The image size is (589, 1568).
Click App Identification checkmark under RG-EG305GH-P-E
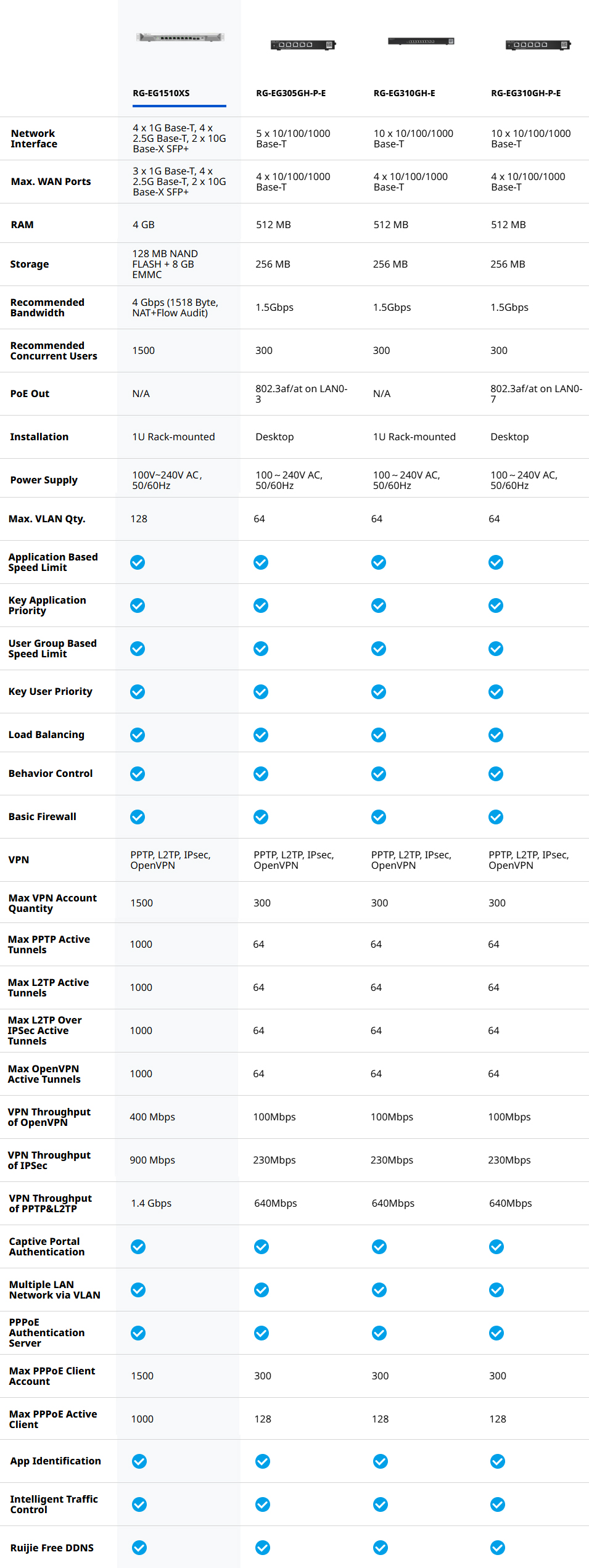pyautogui.click(x=263, y=1461)
